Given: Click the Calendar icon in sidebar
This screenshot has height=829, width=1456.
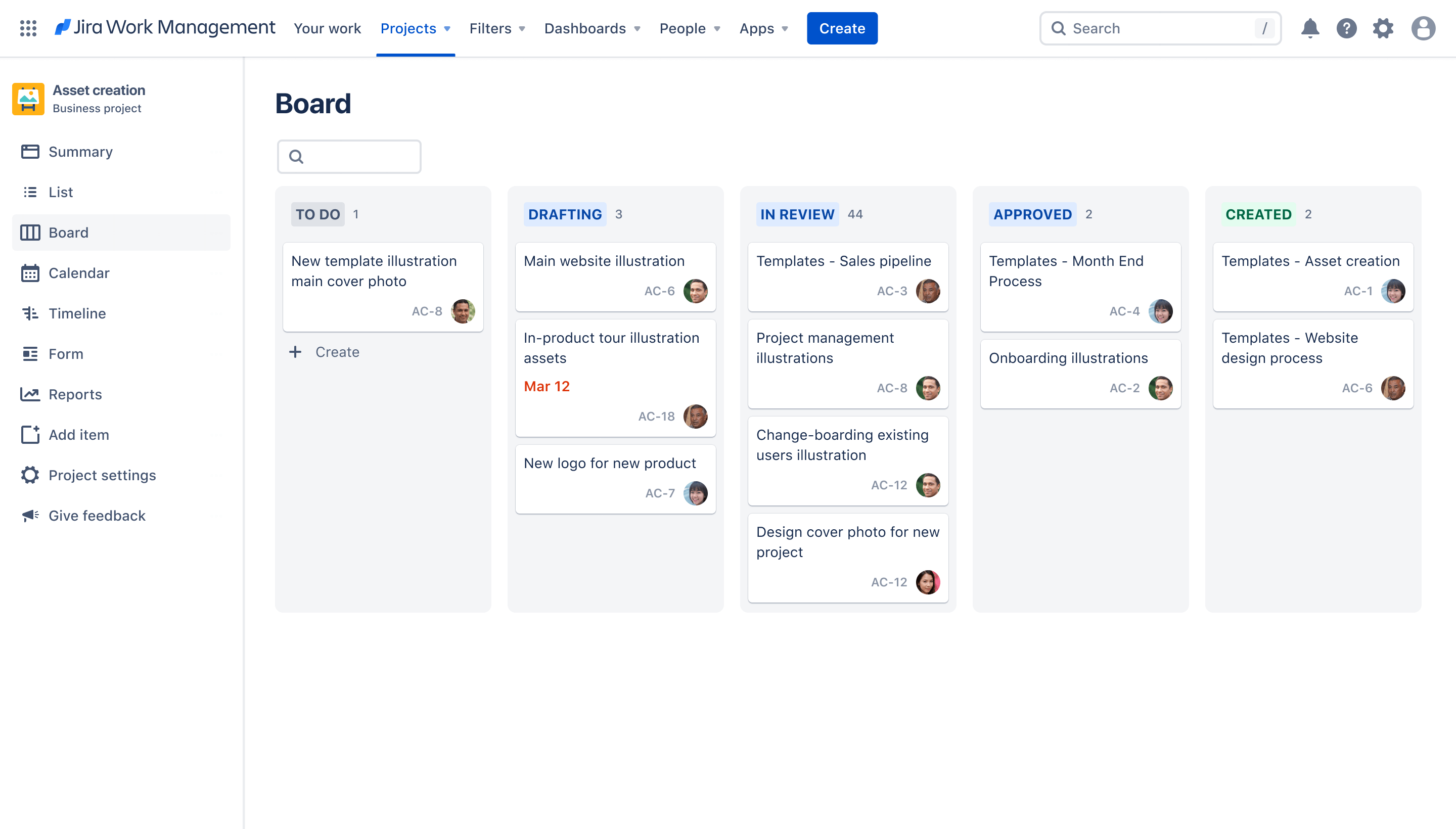Looking at the screenshot, I should (31, 272).
